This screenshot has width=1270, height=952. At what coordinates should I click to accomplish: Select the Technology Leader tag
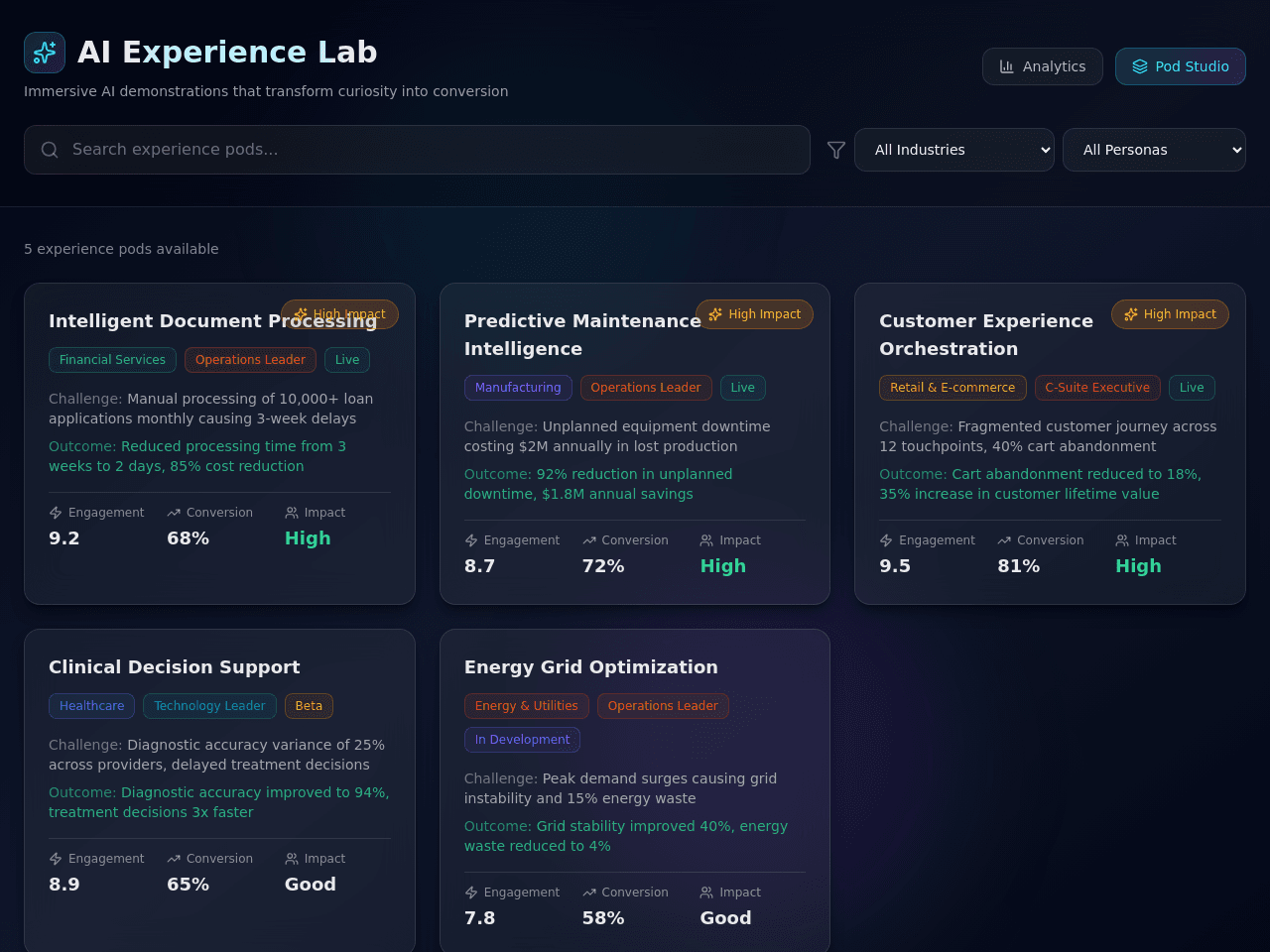coord(209,706)
